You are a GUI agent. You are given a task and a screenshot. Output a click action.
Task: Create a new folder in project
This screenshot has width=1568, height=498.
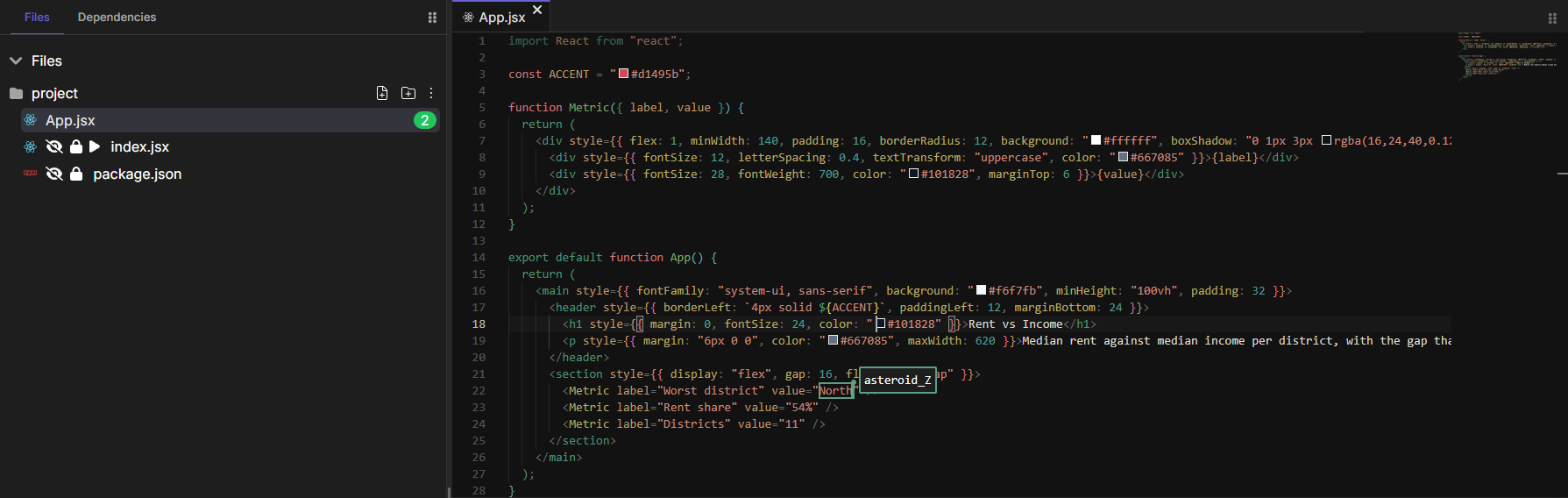(x=408, y=93)
